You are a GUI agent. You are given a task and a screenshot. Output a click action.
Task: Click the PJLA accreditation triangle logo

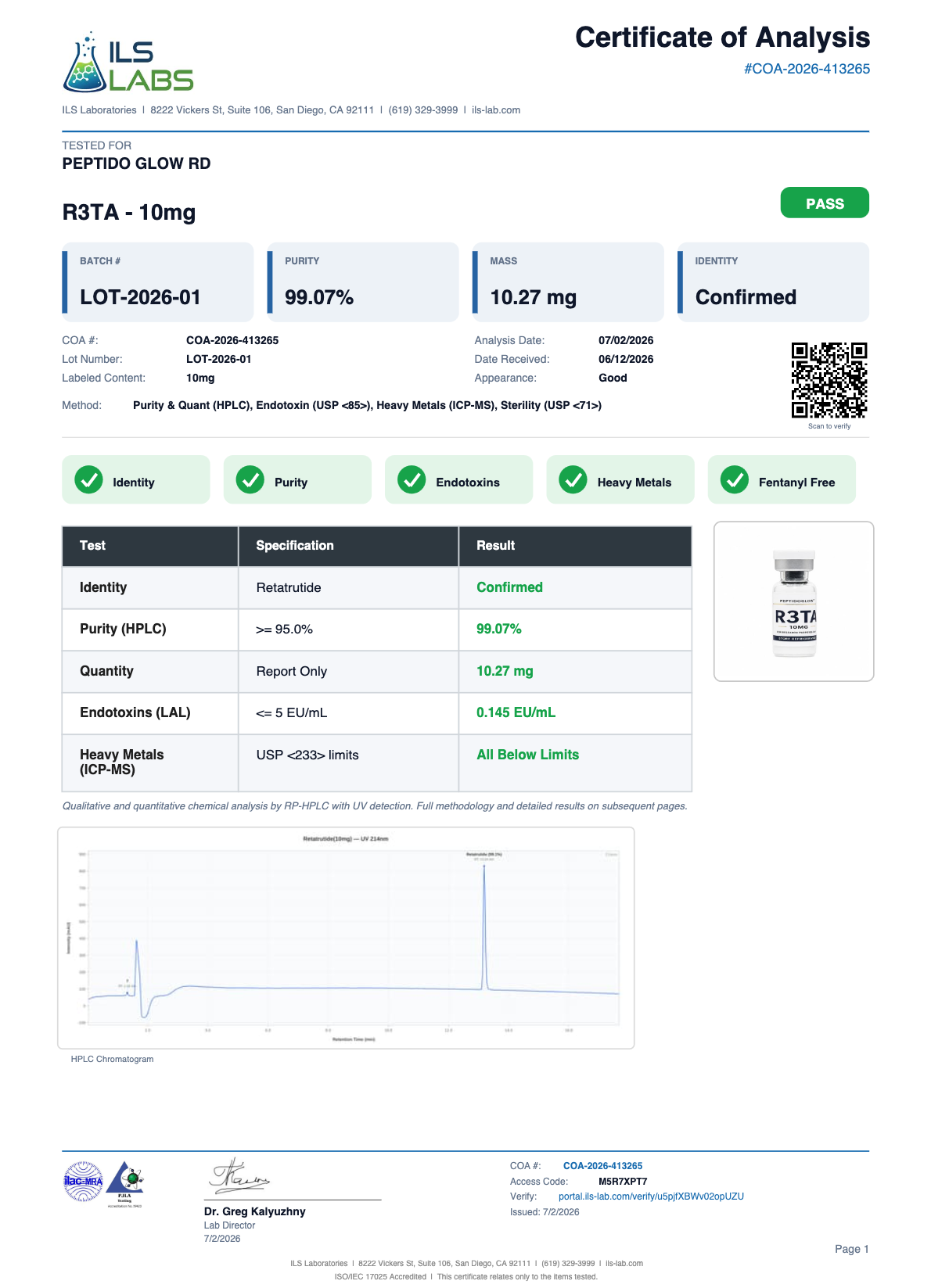pos(125,1184)
